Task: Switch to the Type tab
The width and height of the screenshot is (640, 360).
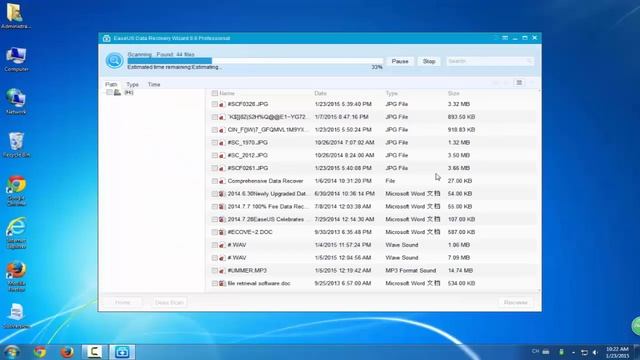Action: [x=132, y=84]
